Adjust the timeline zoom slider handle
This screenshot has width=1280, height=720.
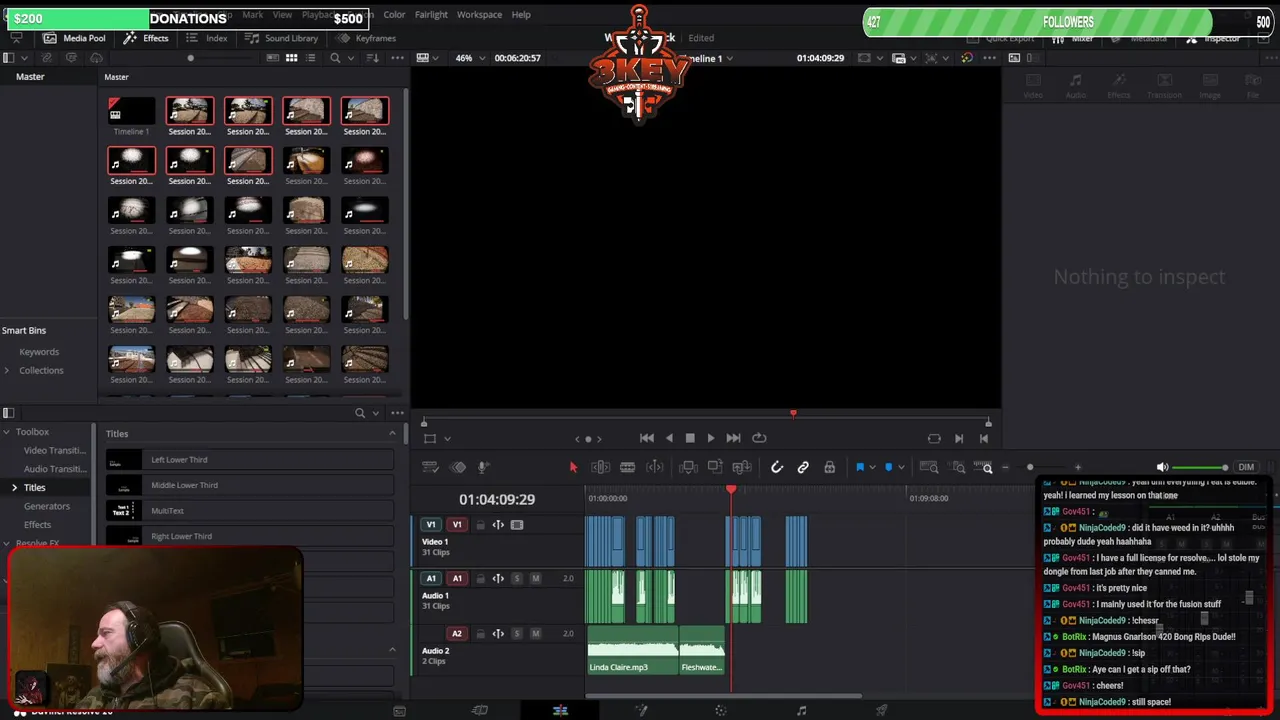[1030, 467]
